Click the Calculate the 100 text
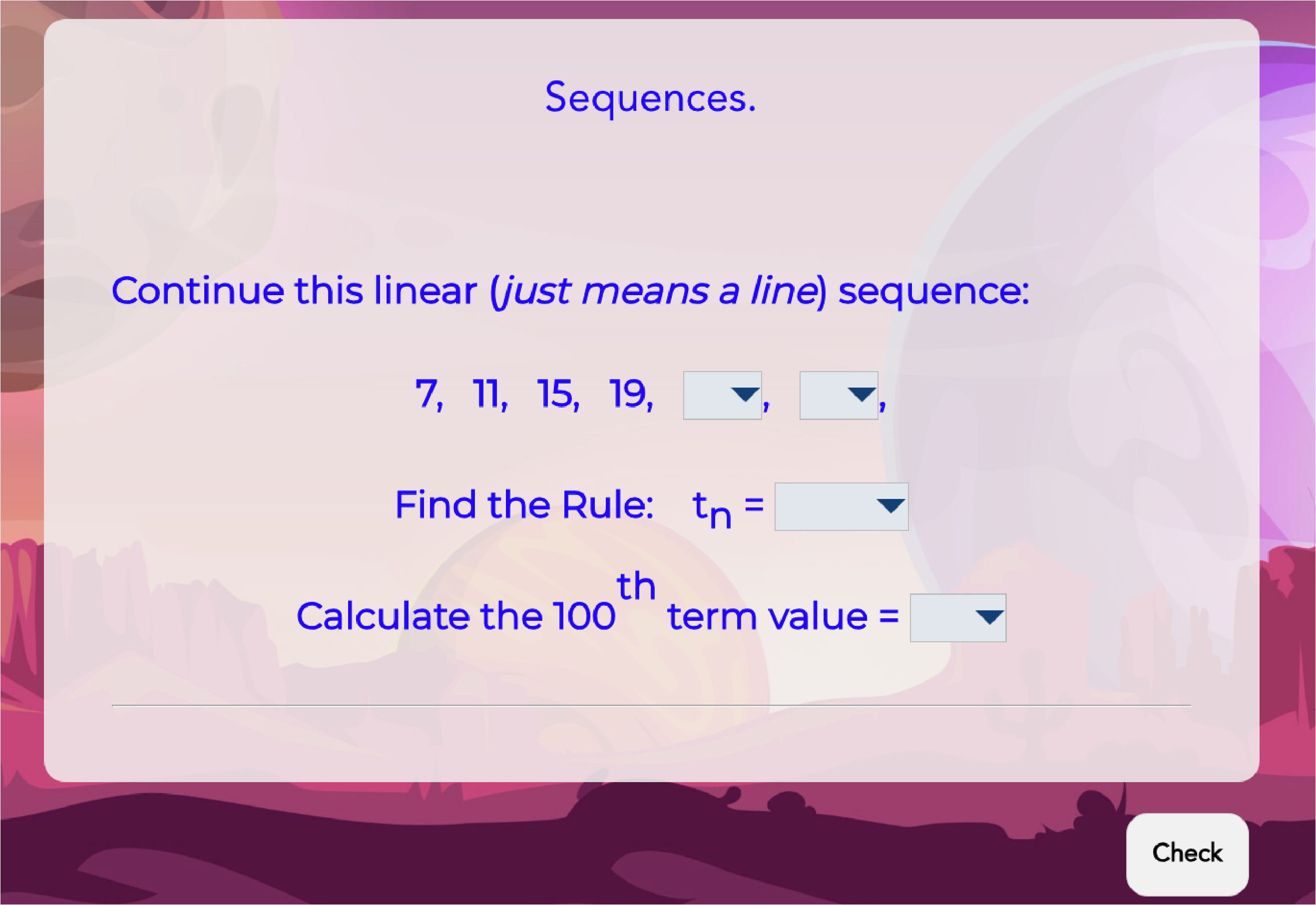Viewport: 1316px width, 905px height. pyautogui.click(x=455, y=617)
